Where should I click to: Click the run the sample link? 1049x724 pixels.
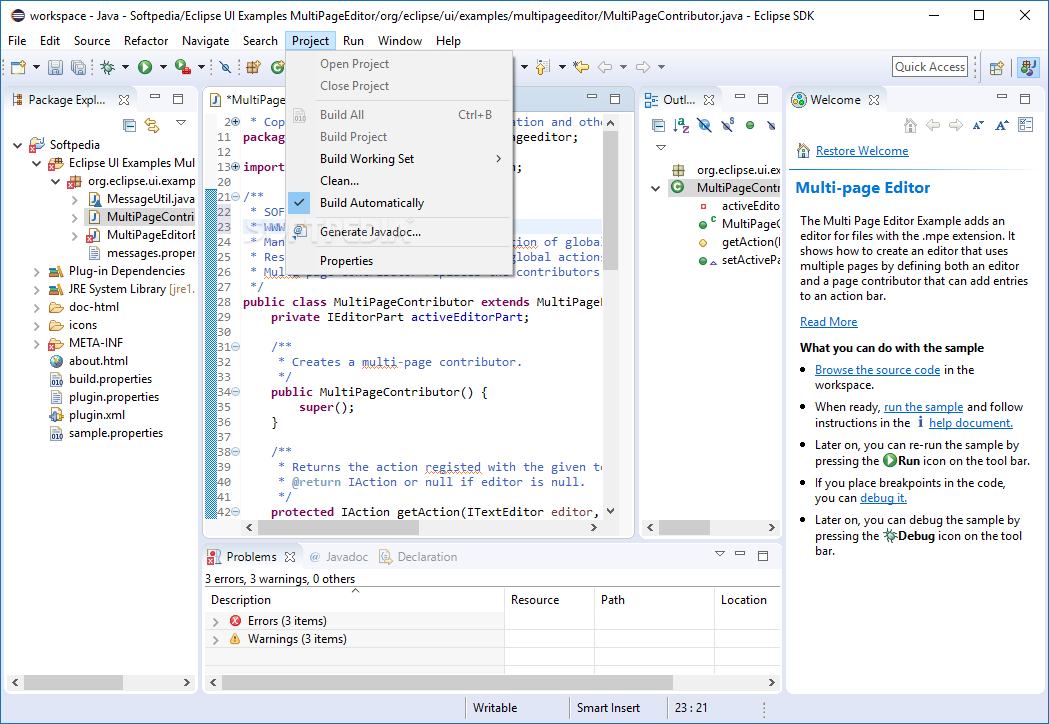[923, 407]
